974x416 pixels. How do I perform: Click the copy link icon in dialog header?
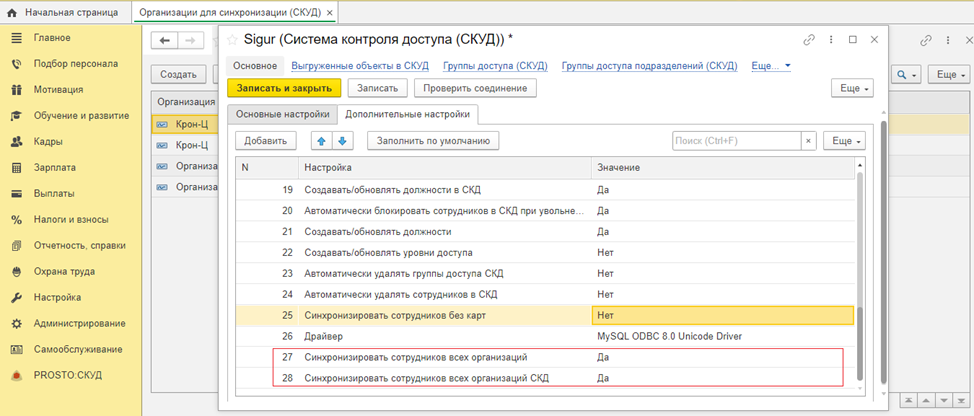[x=809, y=40]
